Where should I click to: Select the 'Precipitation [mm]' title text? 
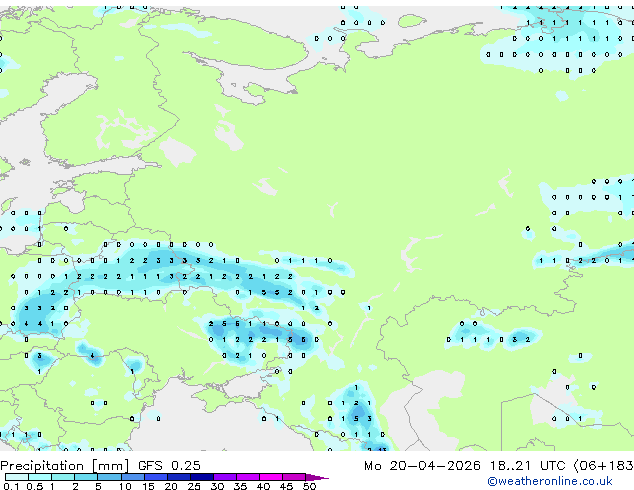[x=65, y=466]
